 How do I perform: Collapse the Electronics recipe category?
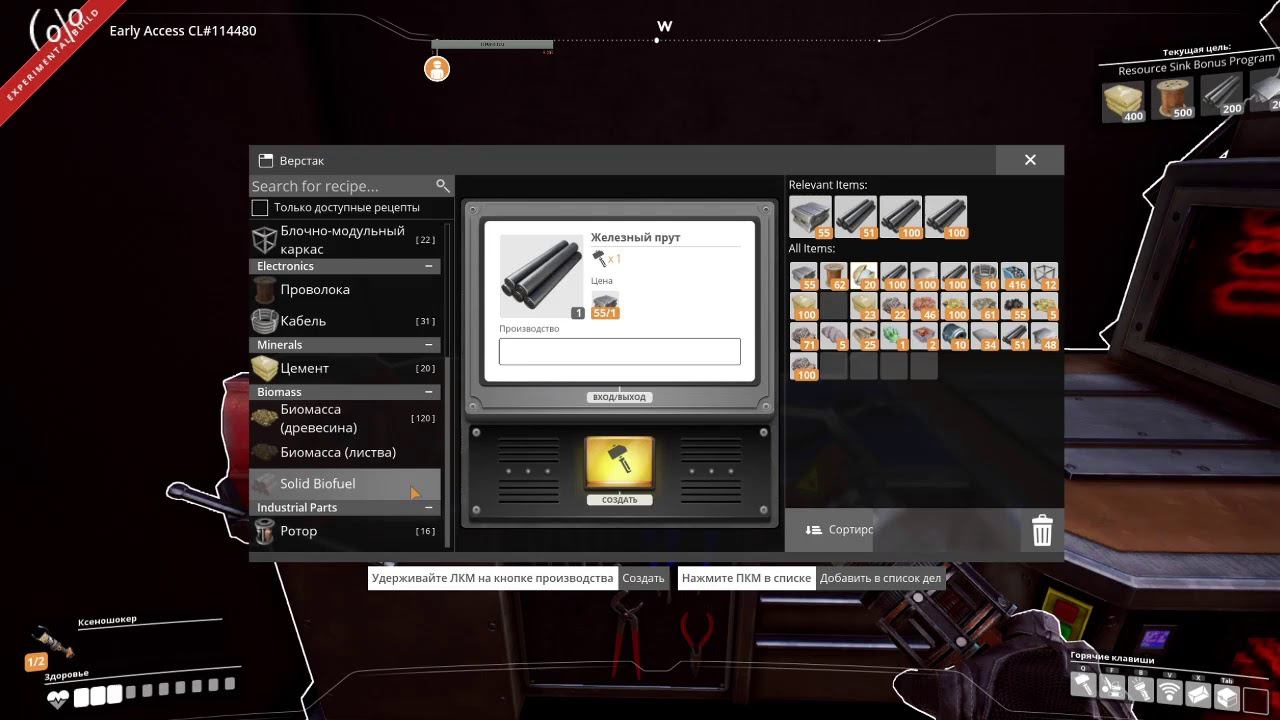(x=429, y=267)
